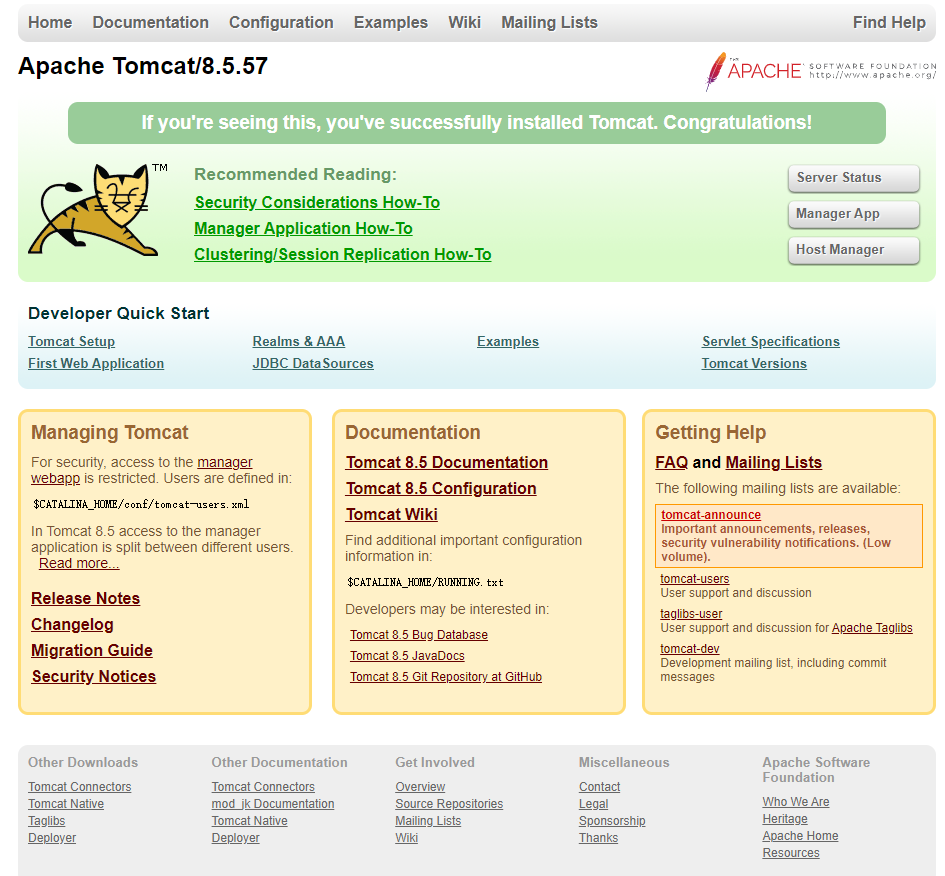Open Overview under Get Involved
The width and height of the screenshot is (945, 876).
(x=420, y=787)
